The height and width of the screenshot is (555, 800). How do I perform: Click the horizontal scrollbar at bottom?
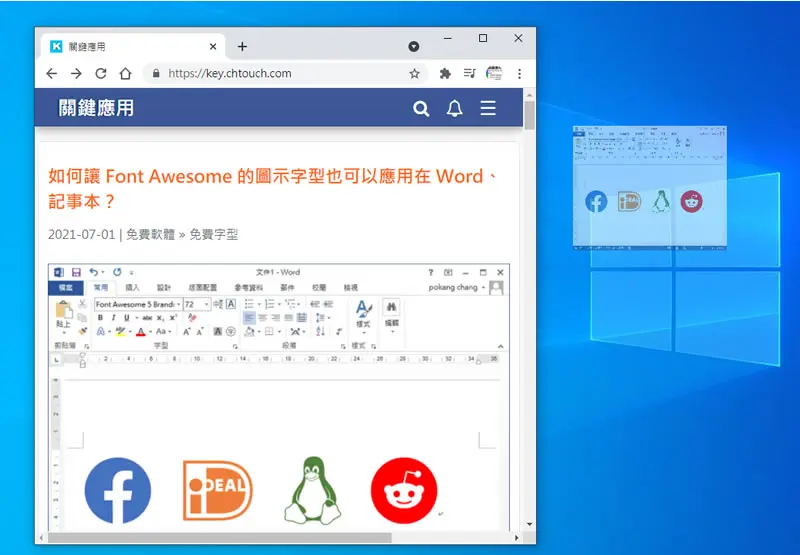(219, 538)
